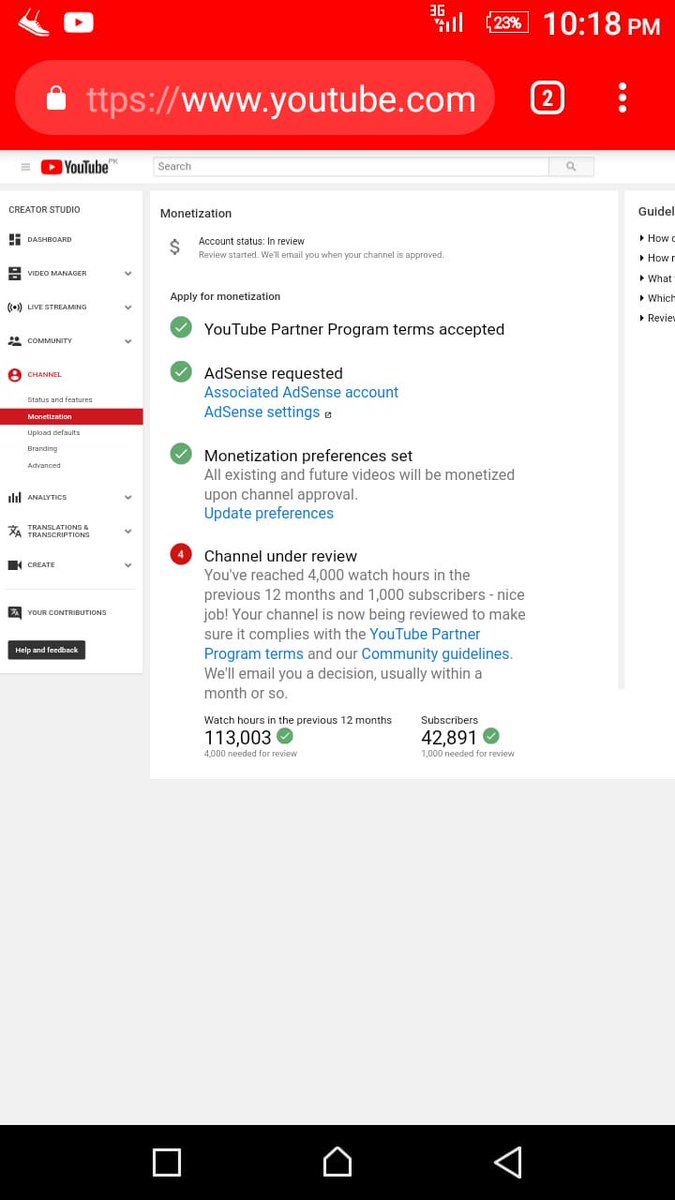
Task: Tap the Android back triangle button
Action: 508,1162
